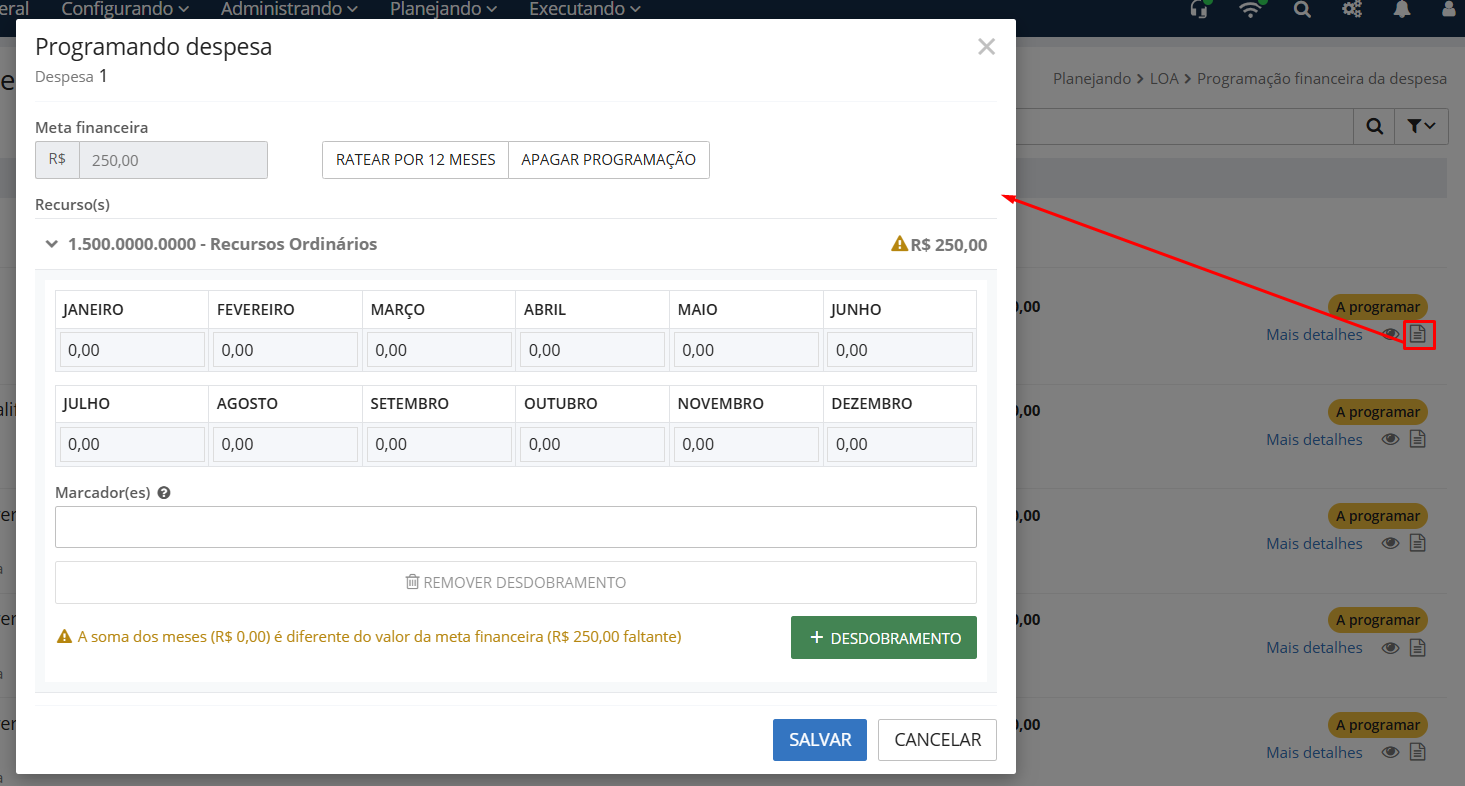The height and width of the screenshot is (786, 1465).
Task: Click the eye icon in second A programar row
Action: (x=1390, y=439)
